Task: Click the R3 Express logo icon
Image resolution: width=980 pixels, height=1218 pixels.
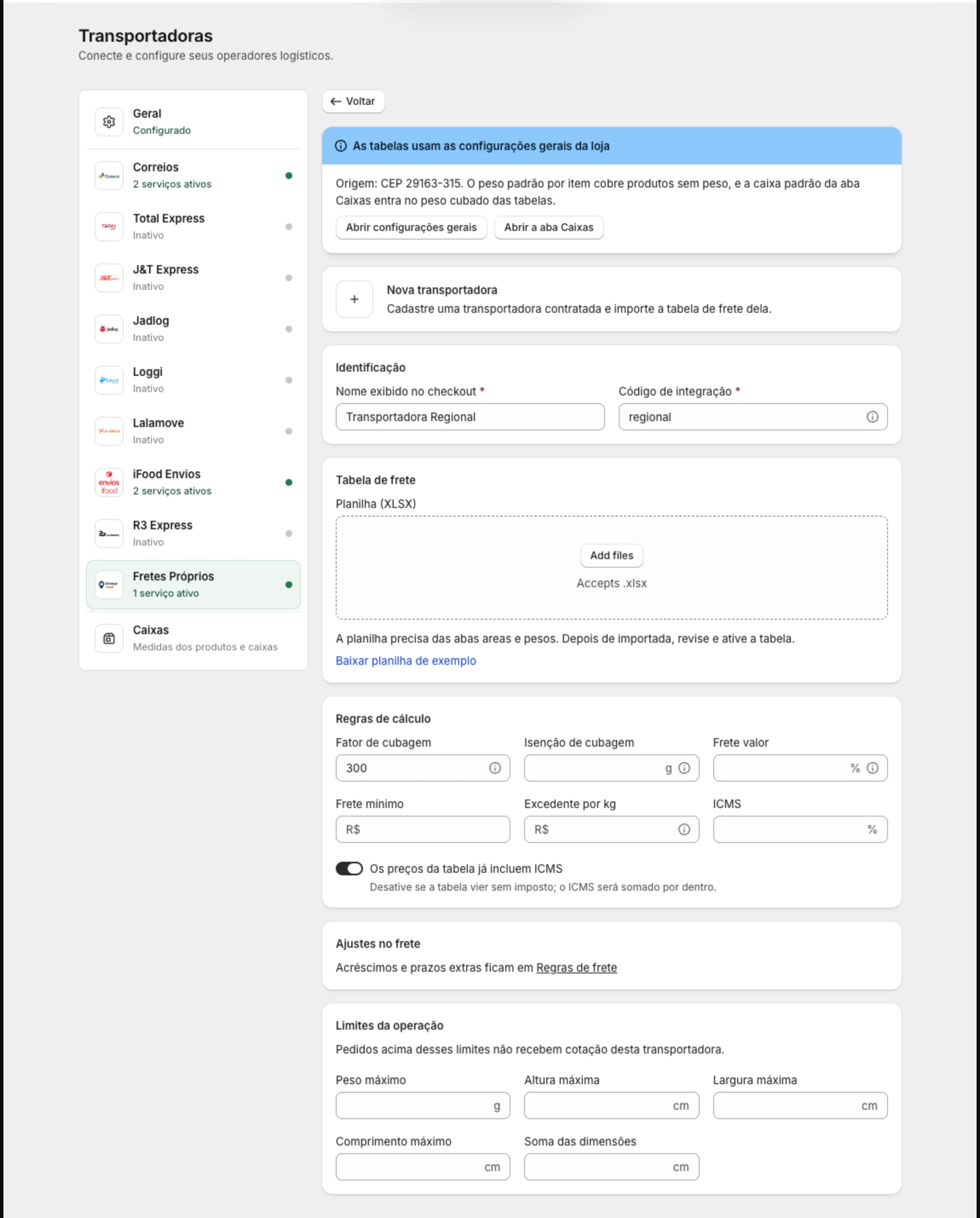Action: (109, 533)
